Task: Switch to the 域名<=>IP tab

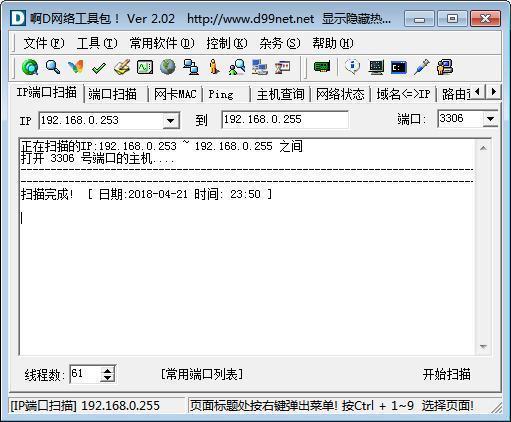Action: (403, 94)
